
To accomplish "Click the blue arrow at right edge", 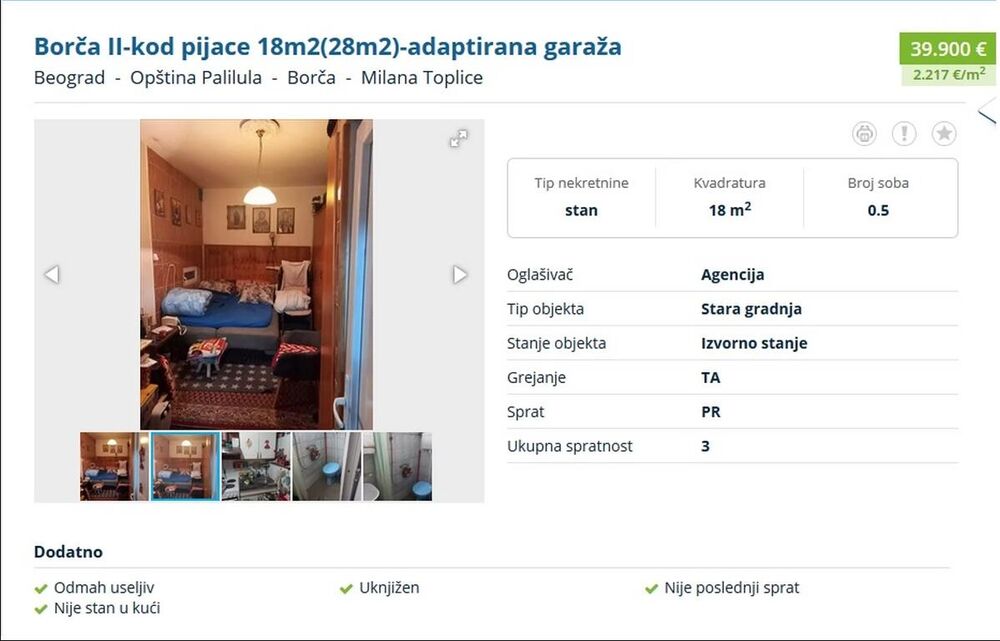I will click(x=988, y=112).
